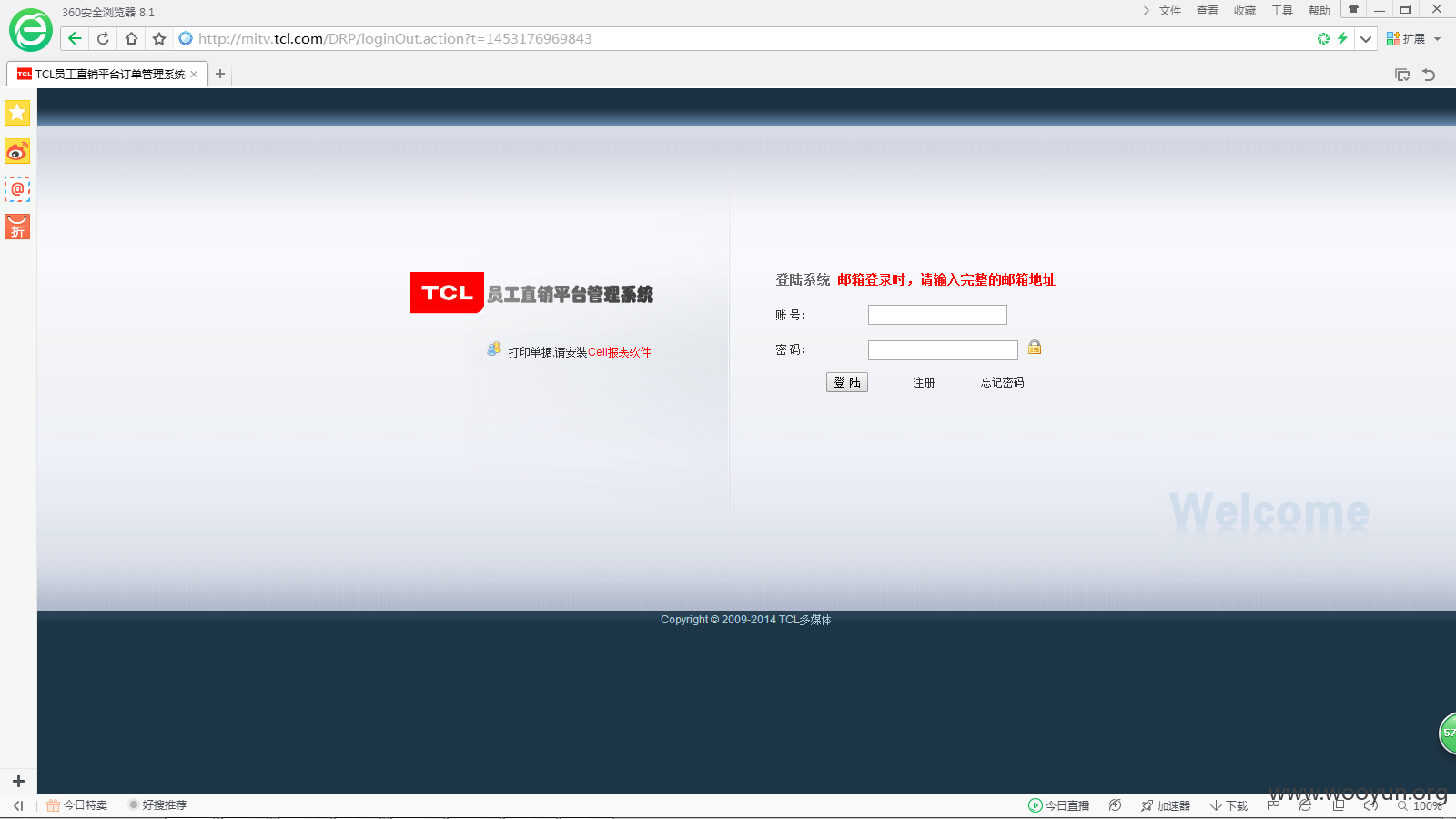Open favorites star in the sidebar
Viewport: 1456px width, 819px height.
(17, 113)
